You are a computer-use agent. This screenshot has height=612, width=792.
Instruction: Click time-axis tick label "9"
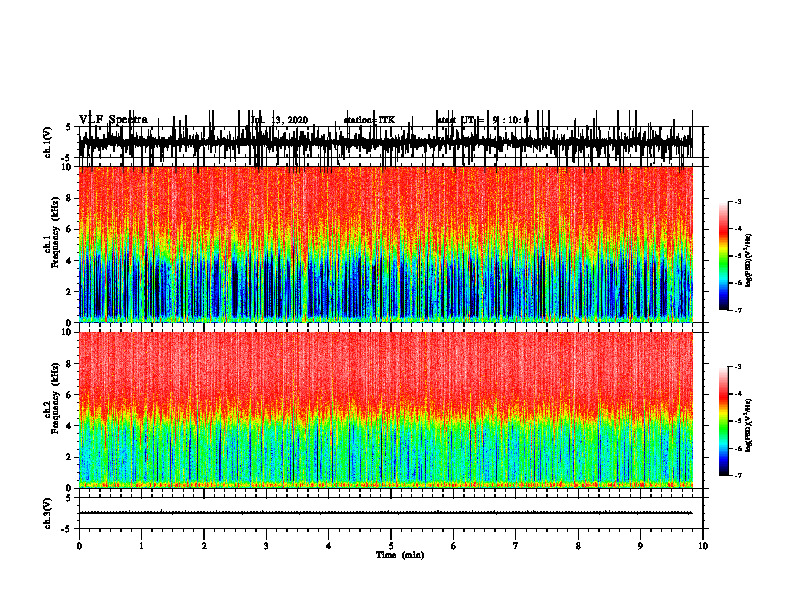click(640, 546)
